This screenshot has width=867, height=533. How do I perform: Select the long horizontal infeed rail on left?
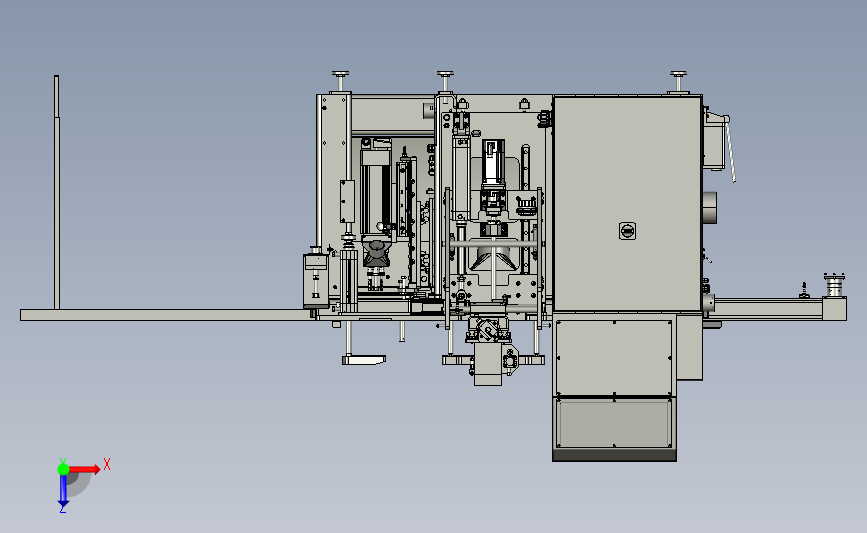click(166, 315)
